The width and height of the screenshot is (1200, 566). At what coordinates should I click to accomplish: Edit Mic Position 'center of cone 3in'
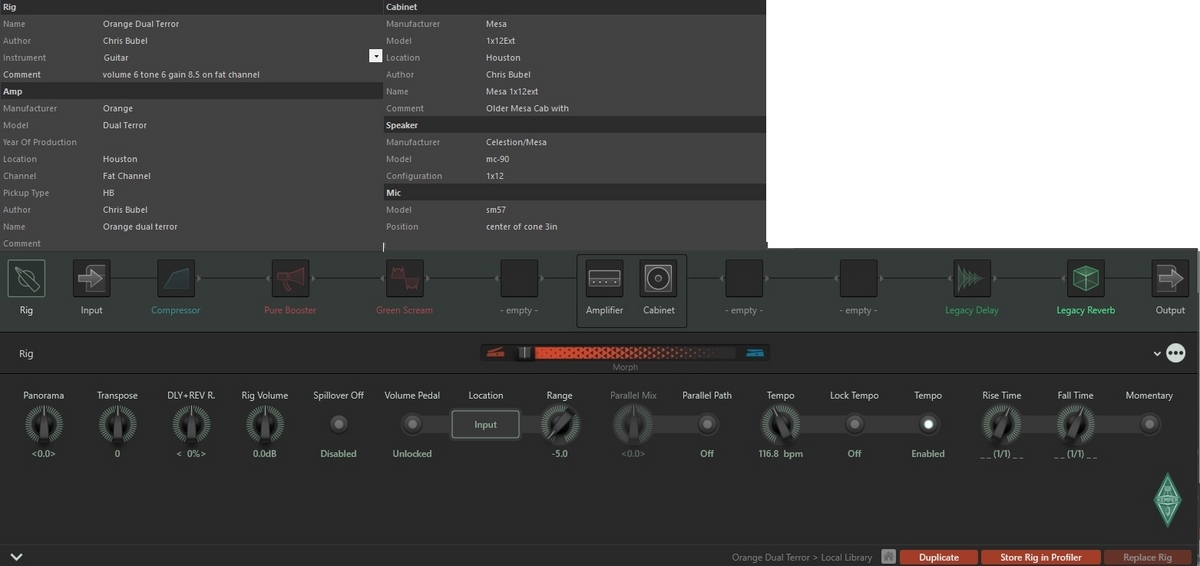coord(625,227)
